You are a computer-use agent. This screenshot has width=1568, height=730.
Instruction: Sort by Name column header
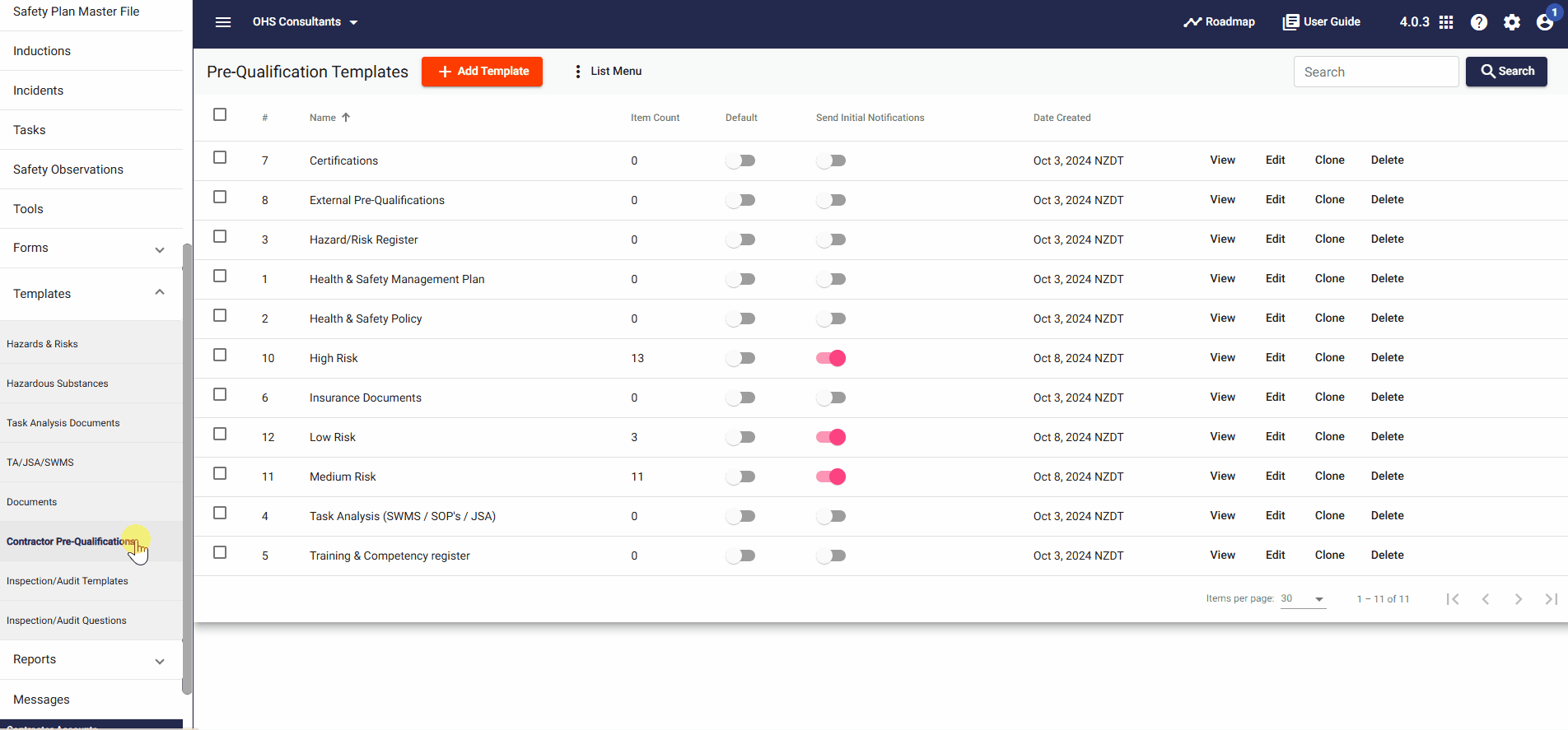pyautogui.click(x=329, y=118)
